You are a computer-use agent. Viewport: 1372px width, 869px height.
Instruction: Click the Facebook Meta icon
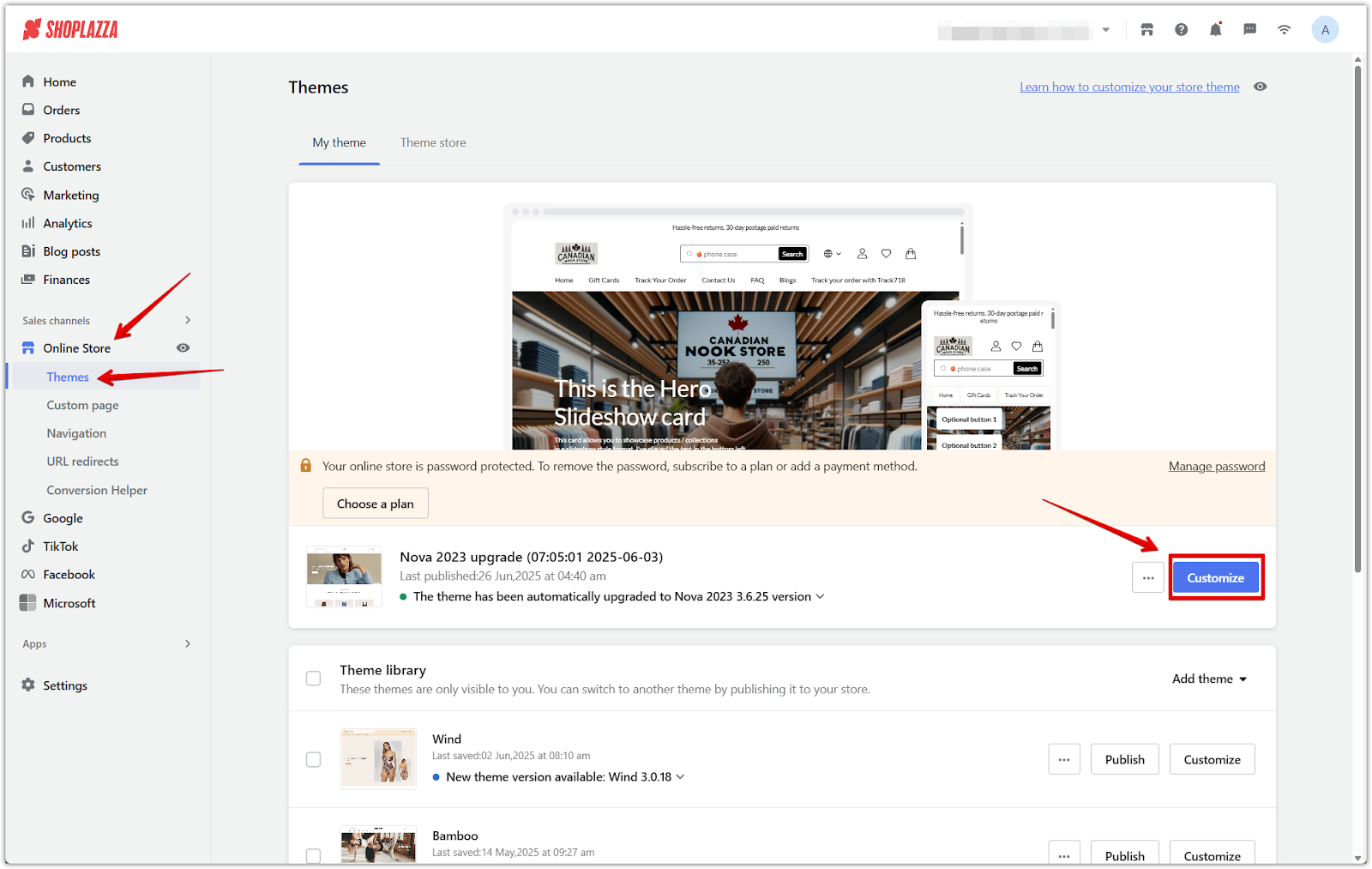click(28, 575)
